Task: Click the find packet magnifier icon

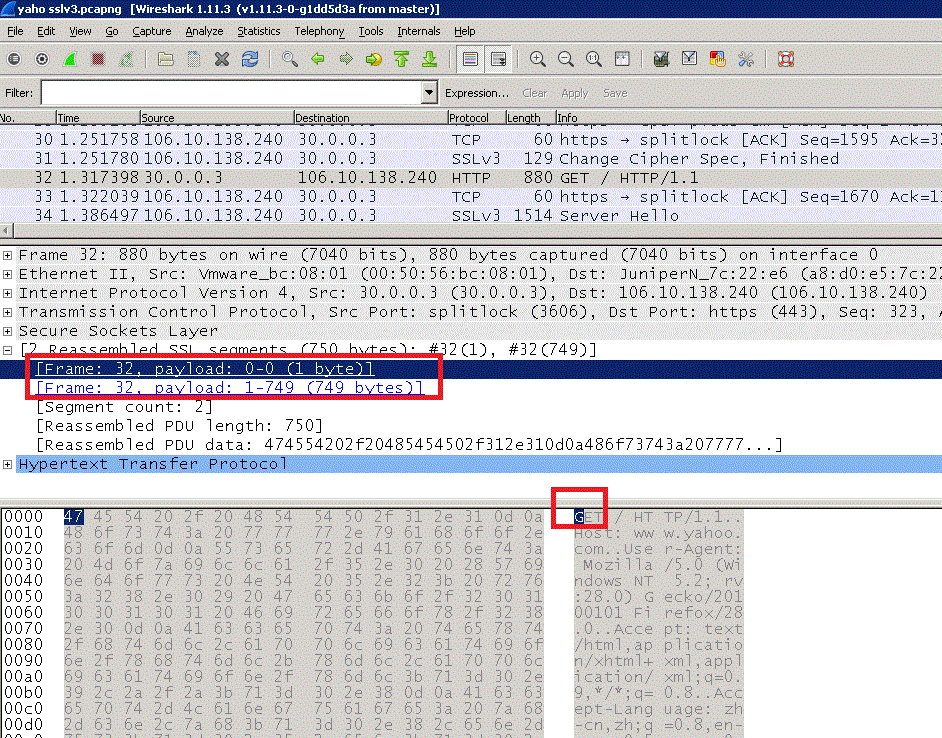Action: (x=290, y=59)
